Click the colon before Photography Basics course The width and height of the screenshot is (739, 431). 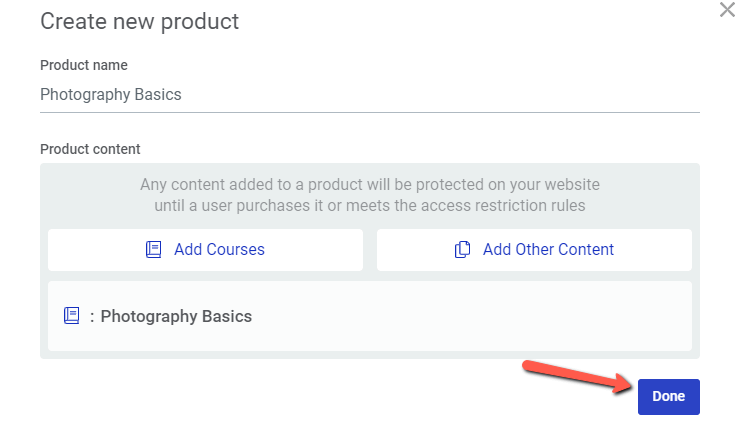pyautogui.click(x=92, y=317)
